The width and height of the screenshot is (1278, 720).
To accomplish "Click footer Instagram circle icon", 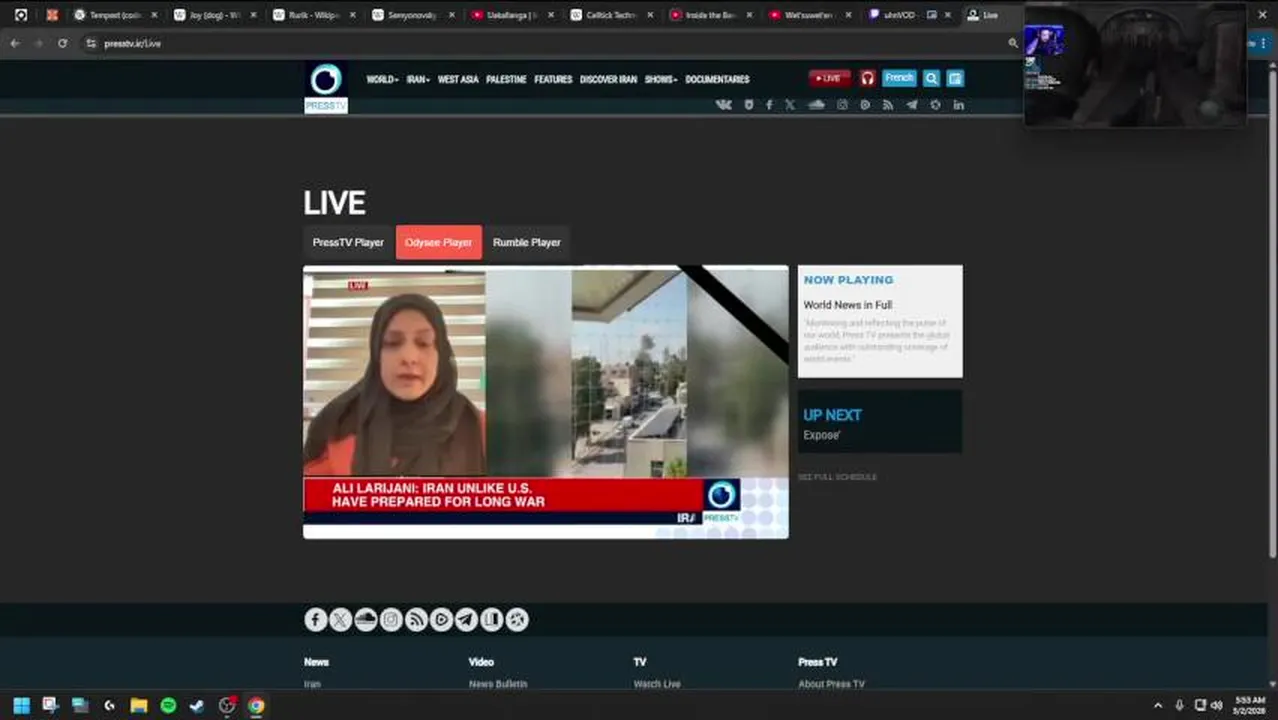I will [x=391, y=620].
